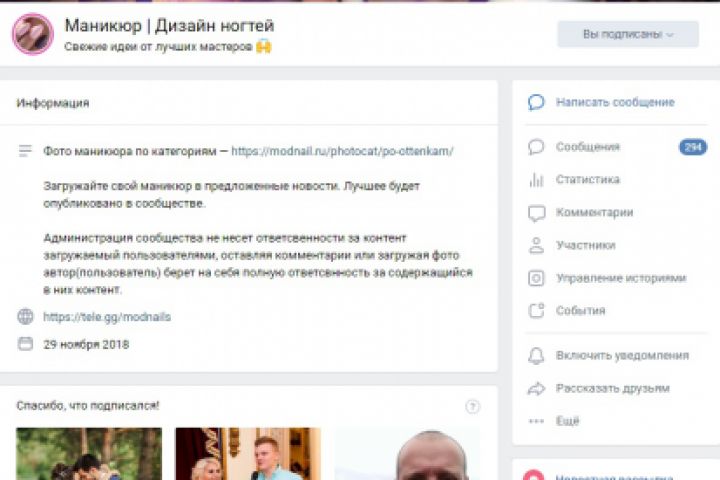Open the 'Вы подписаны' subscription dropdown

tap(628, 34)
